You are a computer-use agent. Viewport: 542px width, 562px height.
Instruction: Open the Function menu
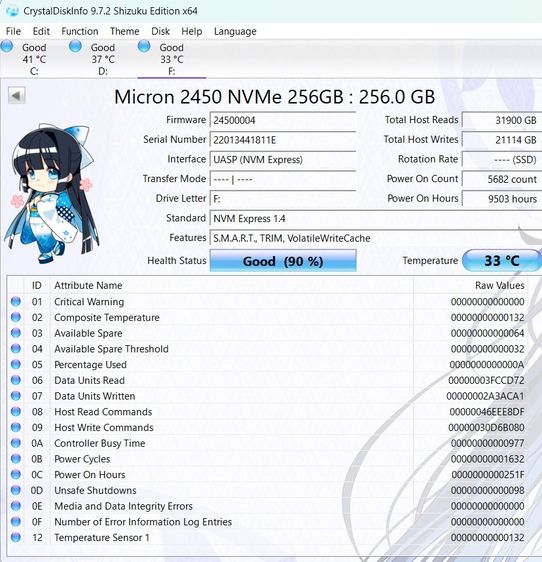[80, 32]
